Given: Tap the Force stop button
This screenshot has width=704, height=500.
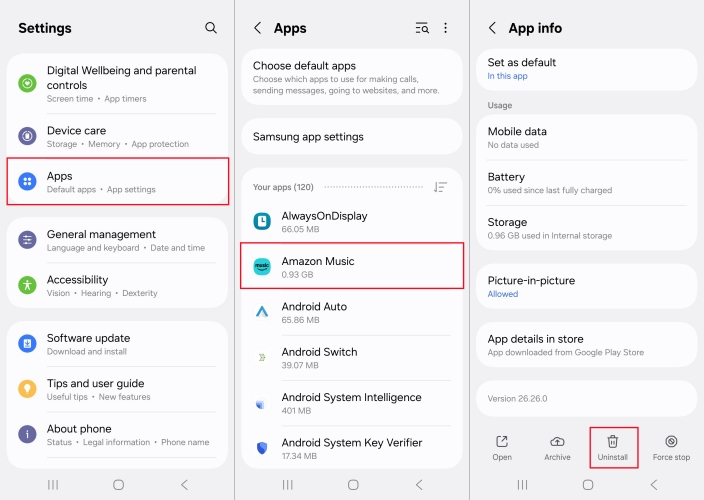Looking at the screenshot, I should [671, 448].
